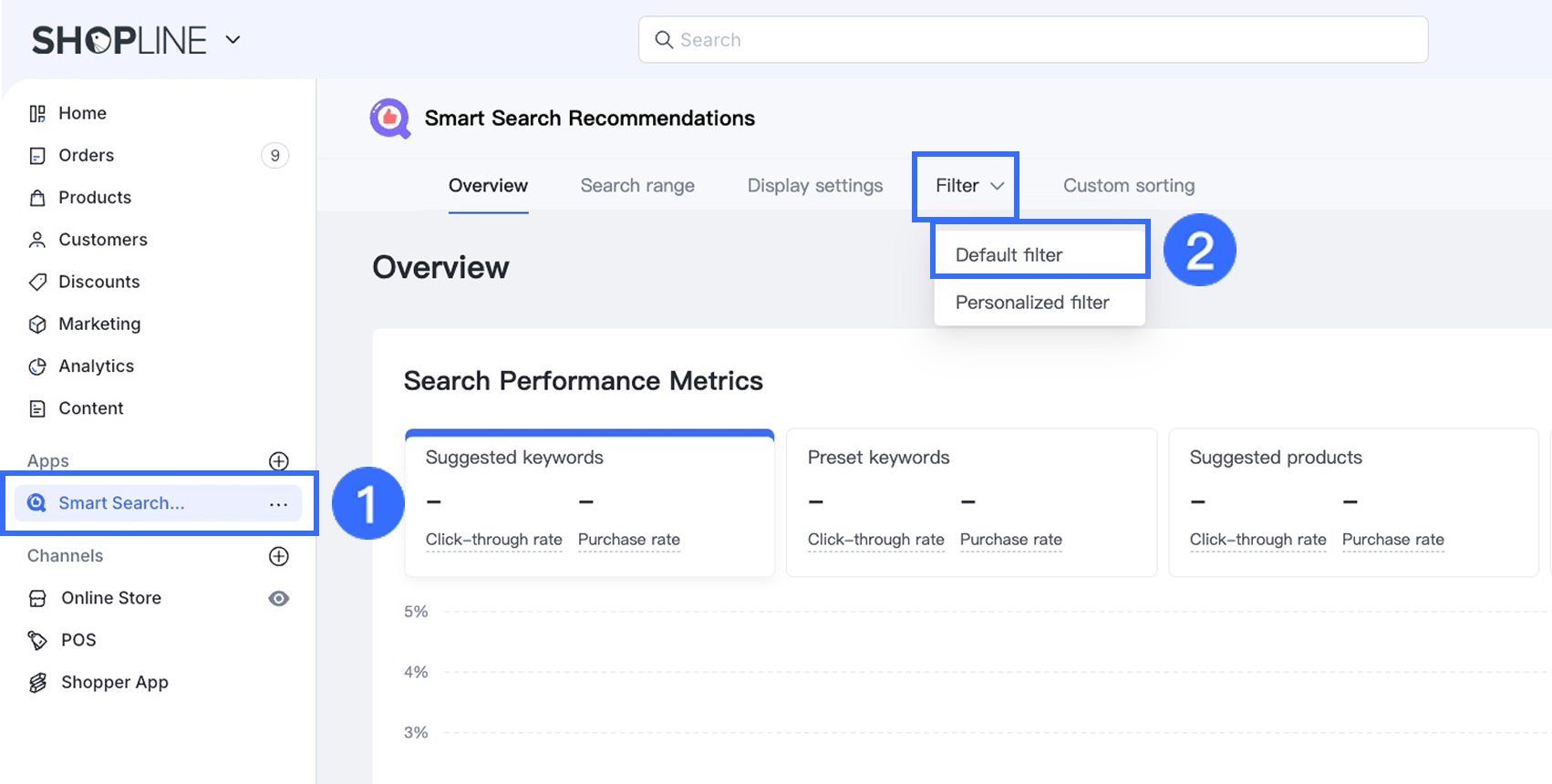
Task: Select Personalized filter menu option
Action: [x=1032, y=303]
